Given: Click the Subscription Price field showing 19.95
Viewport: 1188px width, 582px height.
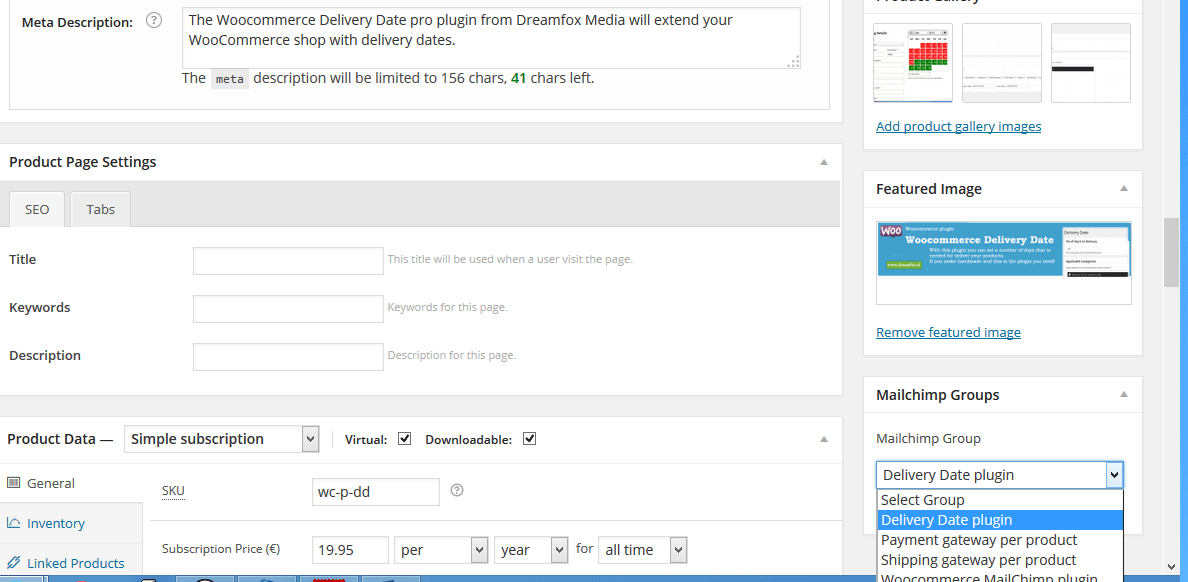Looking at the screenshot, I should click(x=350, y=550).
